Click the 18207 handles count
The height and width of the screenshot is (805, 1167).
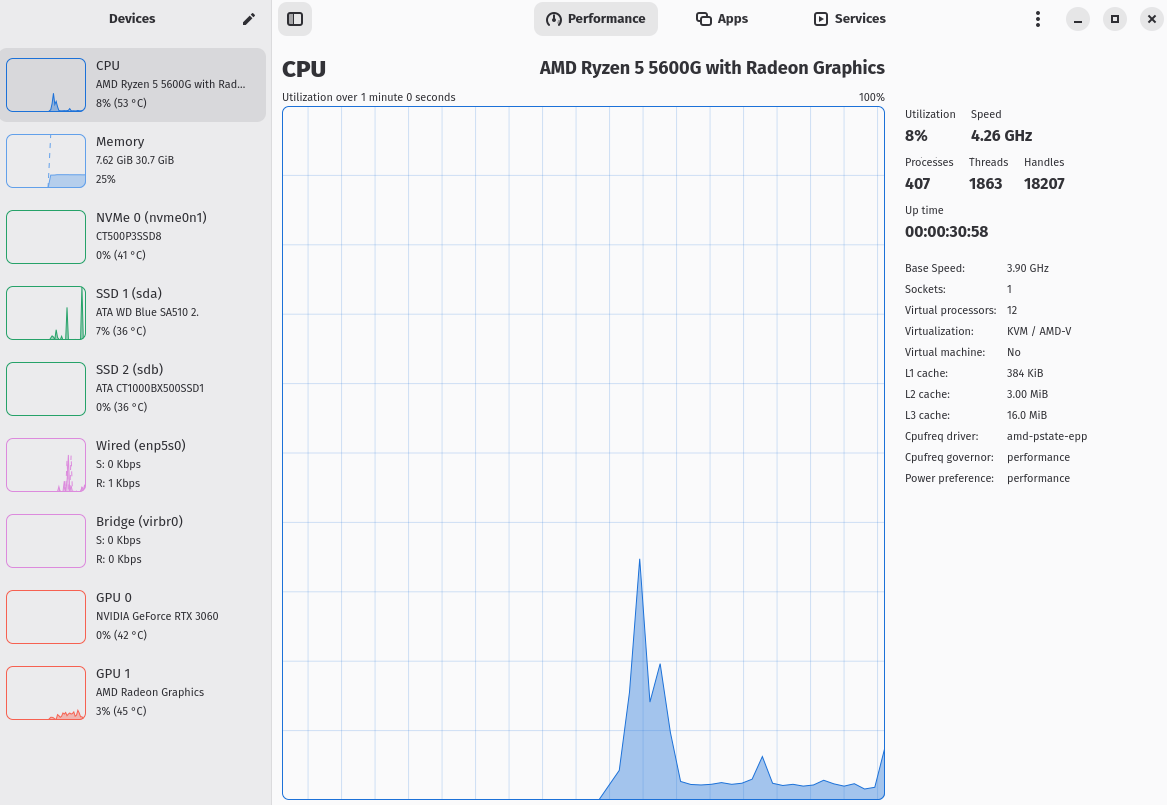(1044, 184)
